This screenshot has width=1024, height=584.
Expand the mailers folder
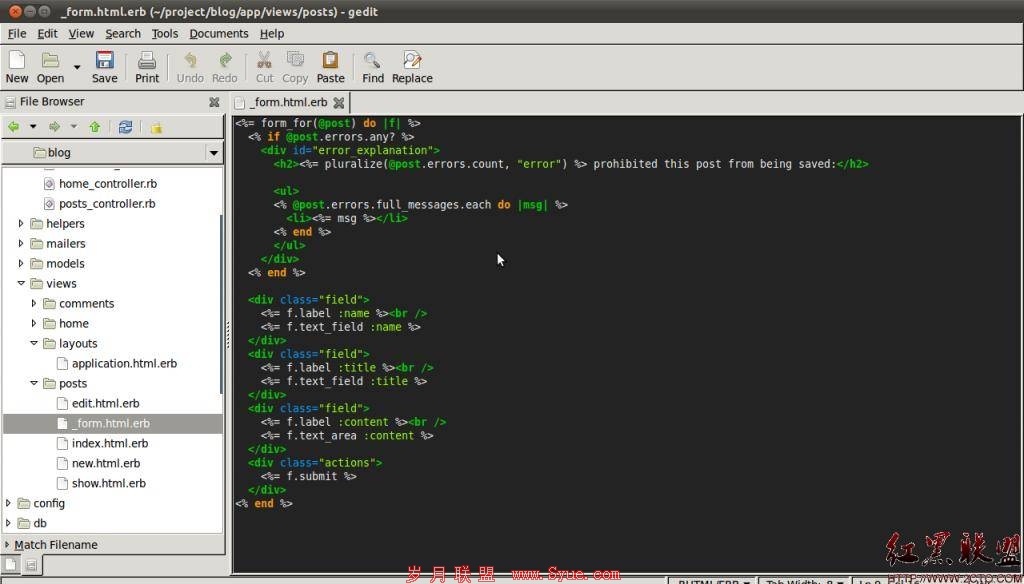(21, 244)
